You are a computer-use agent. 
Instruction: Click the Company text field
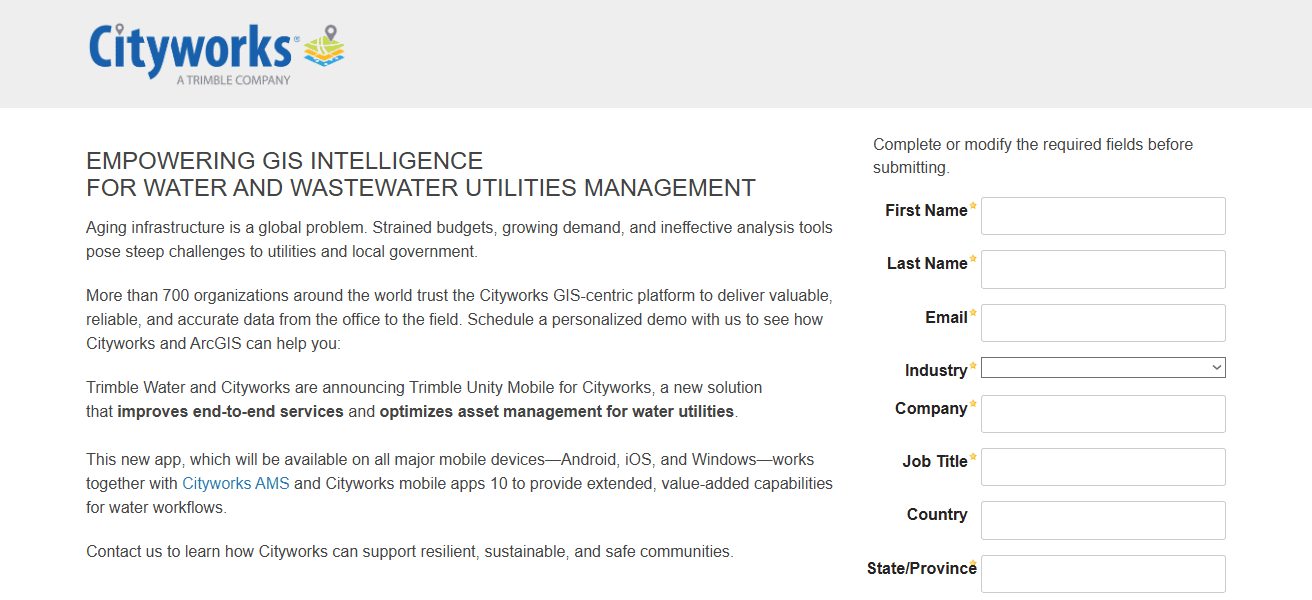1103,414
